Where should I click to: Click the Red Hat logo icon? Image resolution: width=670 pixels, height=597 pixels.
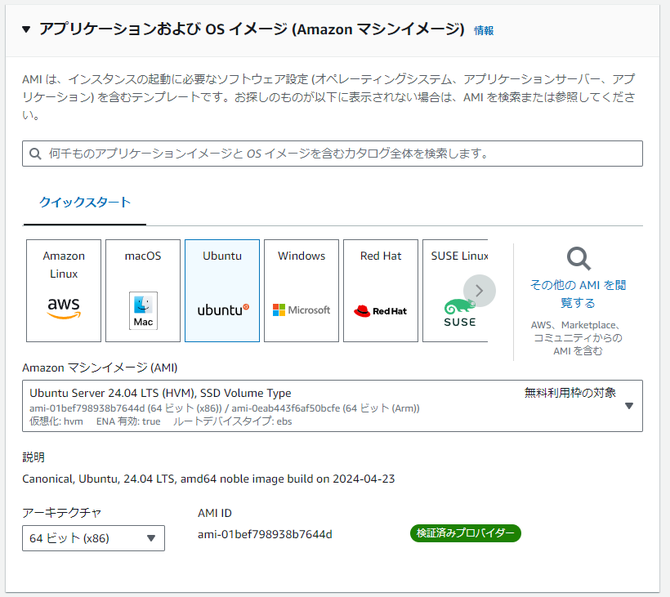tap(380, 311)
